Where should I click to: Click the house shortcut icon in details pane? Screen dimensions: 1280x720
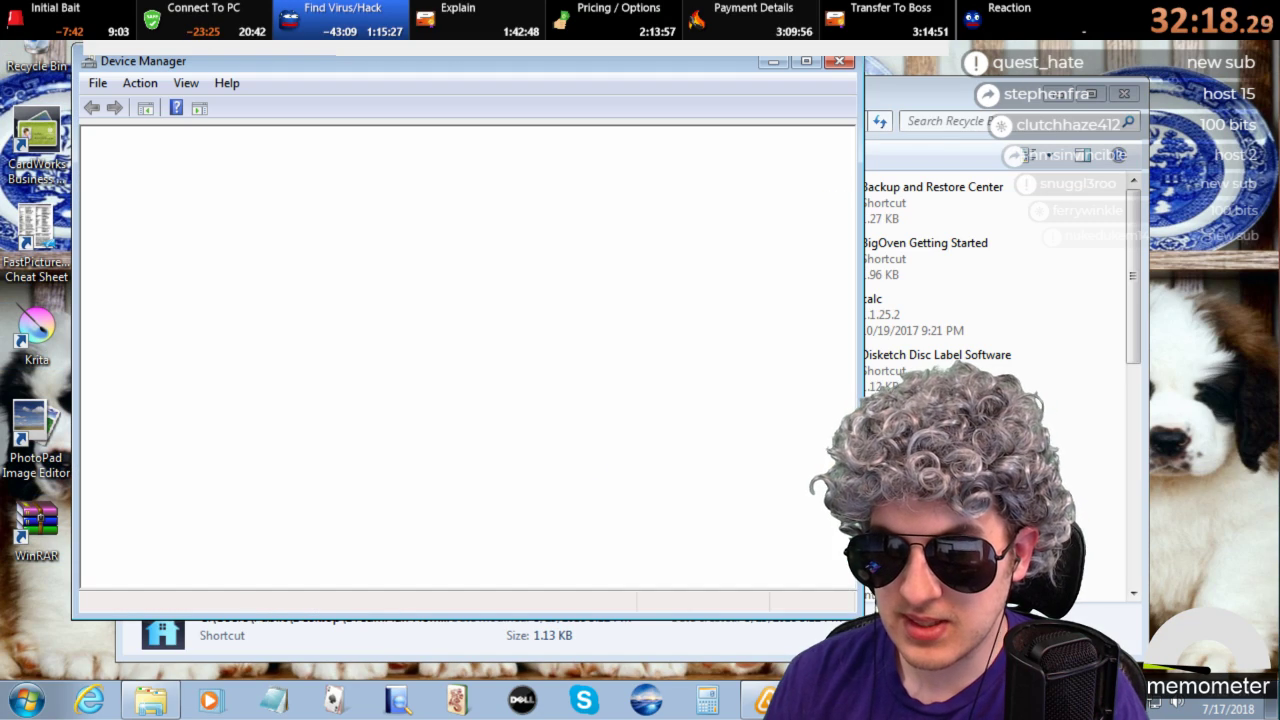point(163,634)
